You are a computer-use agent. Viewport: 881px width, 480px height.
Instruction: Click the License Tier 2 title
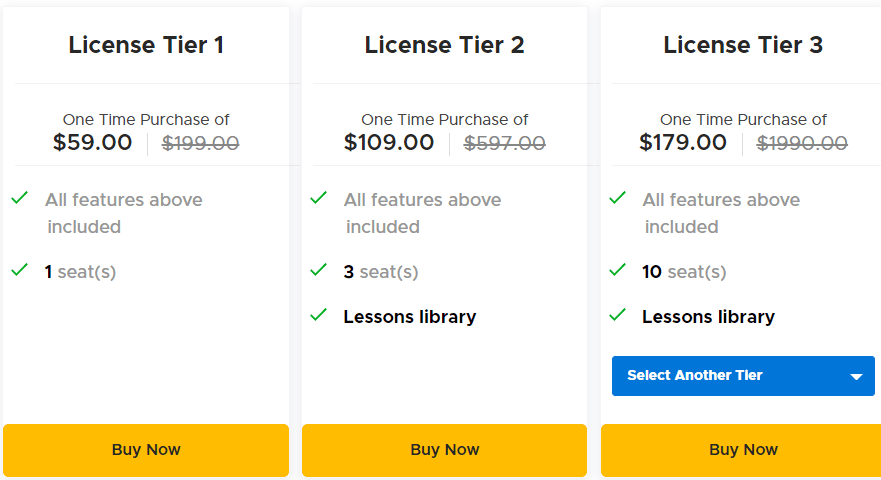(444, 45)
